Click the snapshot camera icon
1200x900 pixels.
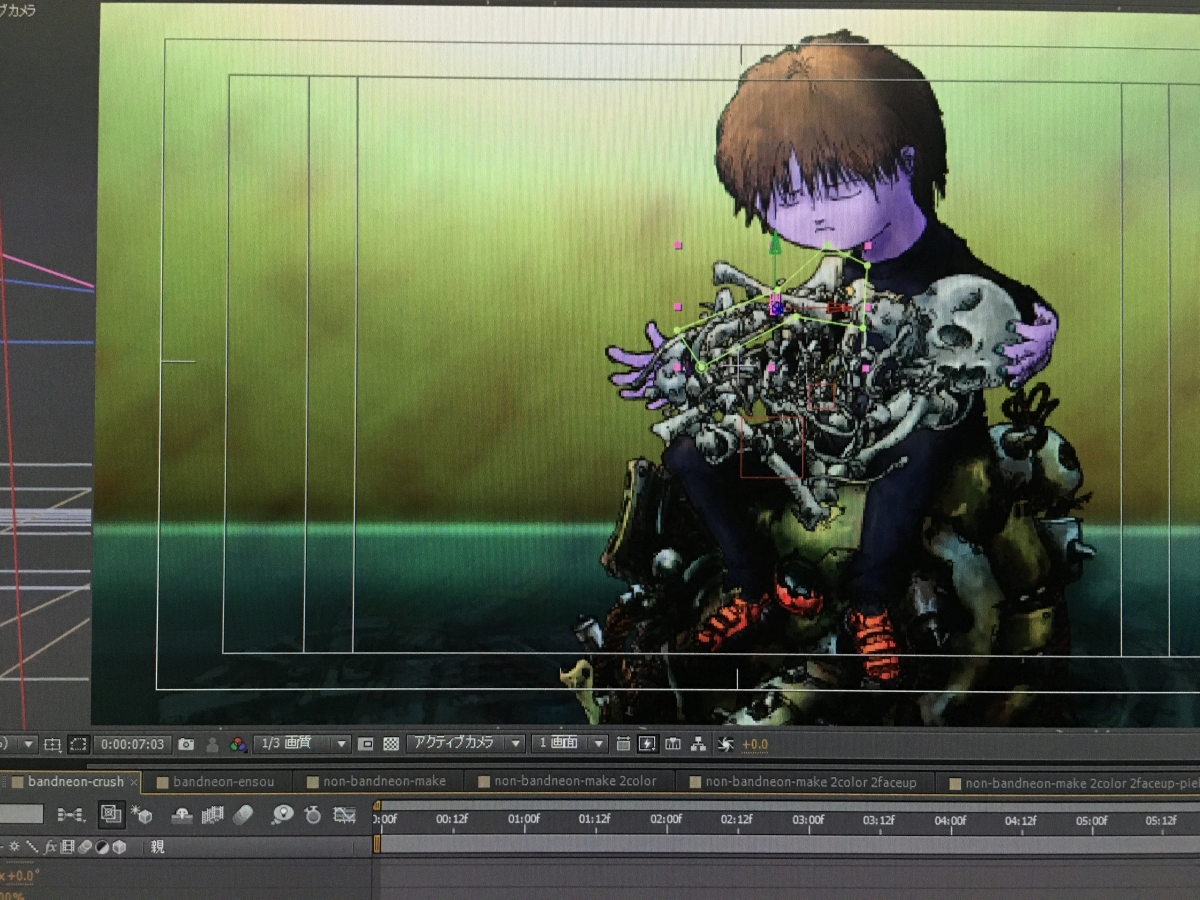point(186,745)
